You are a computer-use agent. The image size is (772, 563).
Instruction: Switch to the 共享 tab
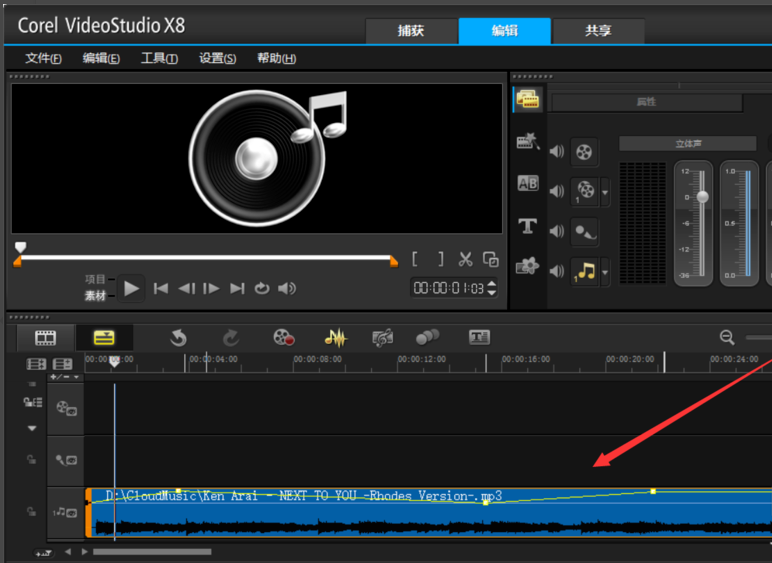point(598,30)
